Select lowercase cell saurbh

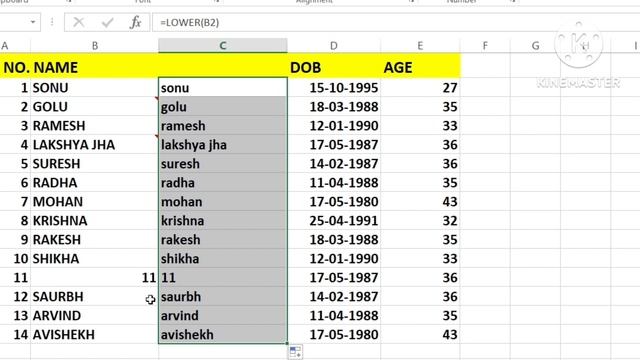coord(223,296)
